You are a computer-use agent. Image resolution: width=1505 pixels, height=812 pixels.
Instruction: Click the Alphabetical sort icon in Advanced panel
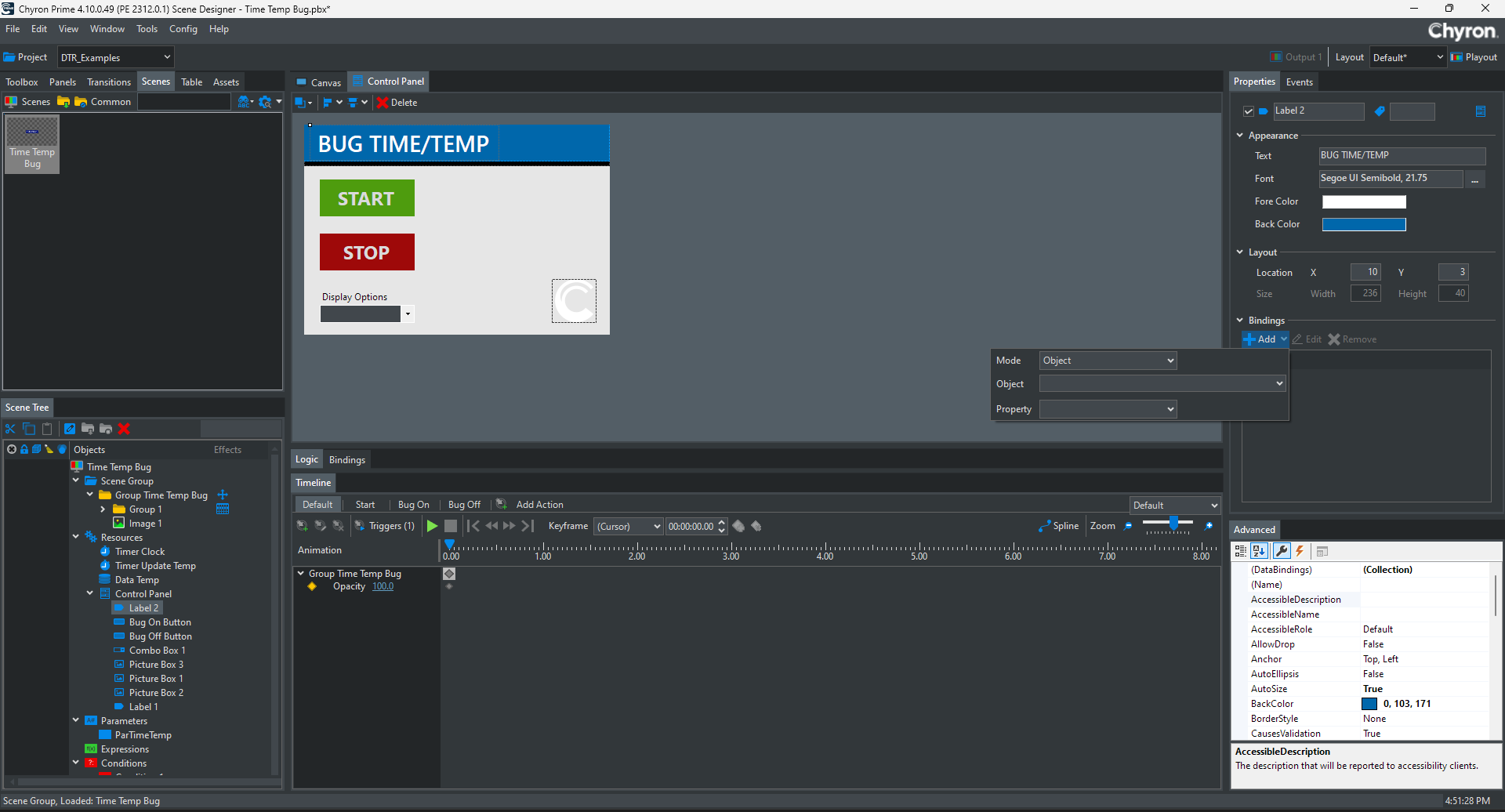pyautogui.click(x=1260, y=551)
